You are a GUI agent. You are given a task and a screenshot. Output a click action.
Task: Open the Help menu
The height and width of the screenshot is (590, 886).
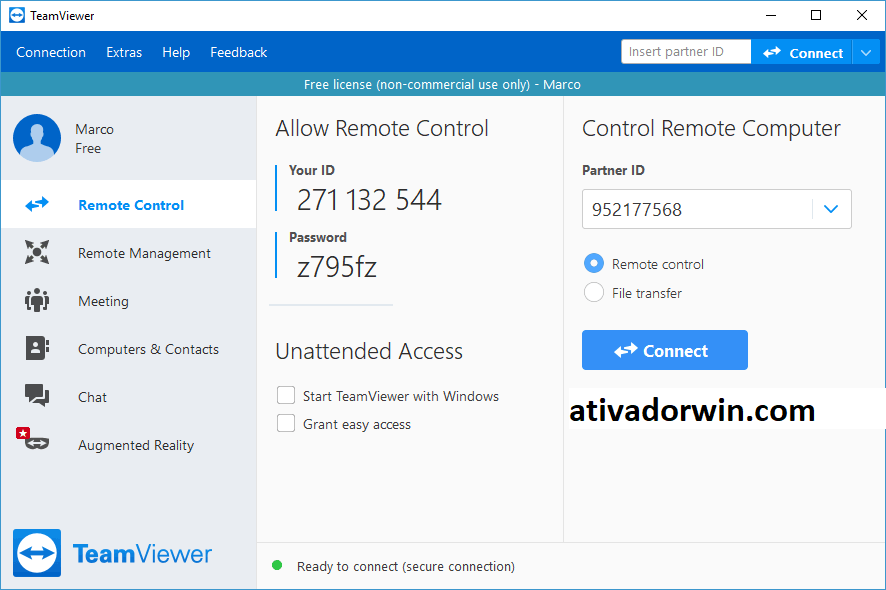pos(176,53)
